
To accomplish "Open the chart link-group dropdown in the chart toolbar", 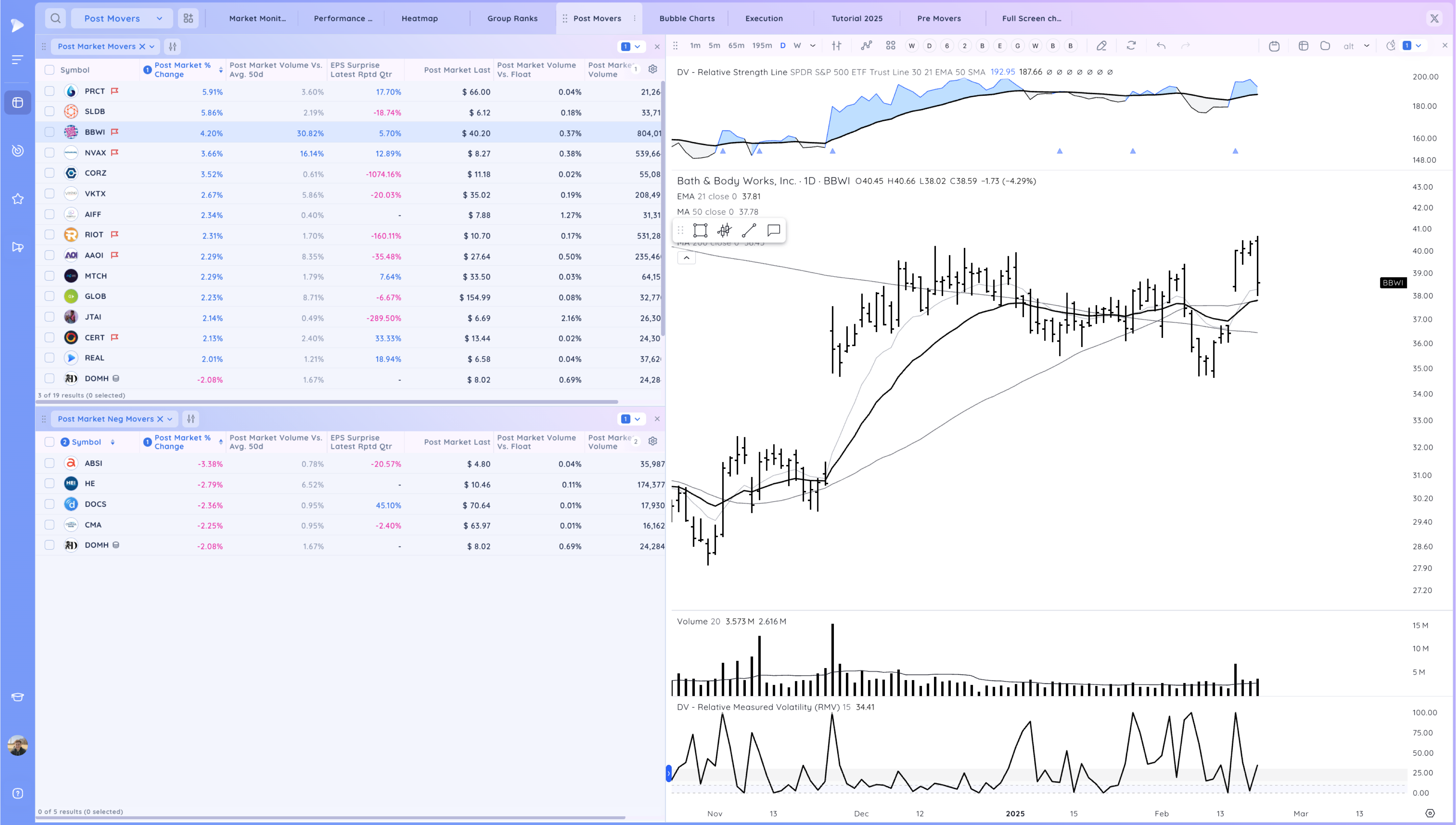I will point(1412,46).
